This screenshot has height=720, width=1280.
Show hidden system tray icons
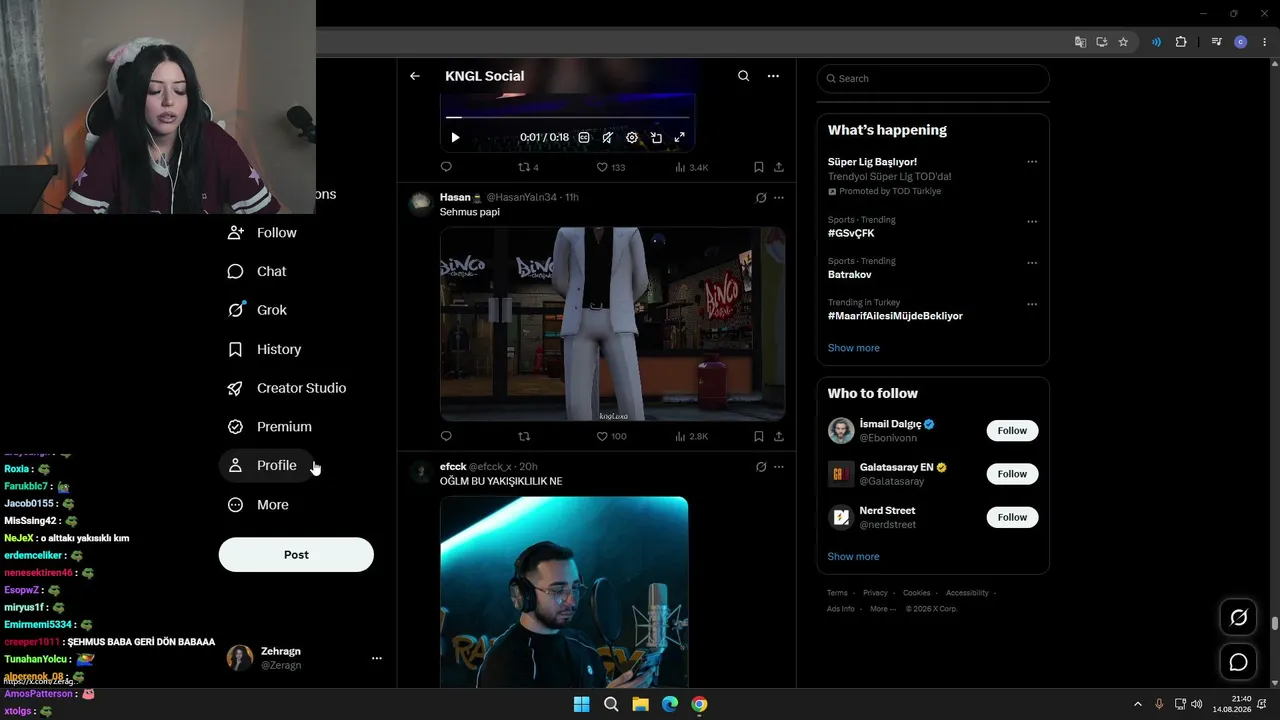click(x=1137, y=704)
